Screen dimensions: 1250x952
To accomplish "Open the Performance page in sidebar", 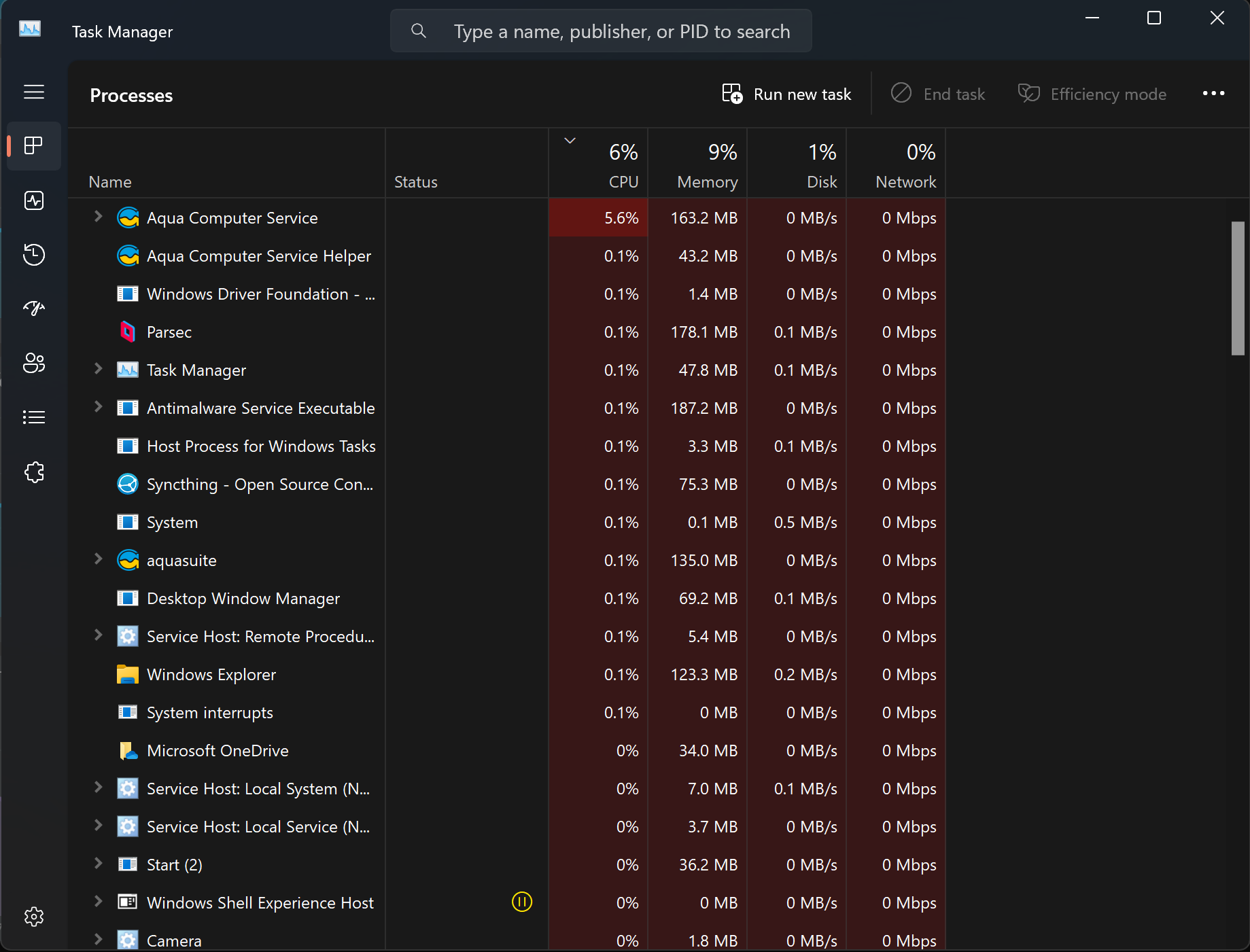I will pos(34,200).
